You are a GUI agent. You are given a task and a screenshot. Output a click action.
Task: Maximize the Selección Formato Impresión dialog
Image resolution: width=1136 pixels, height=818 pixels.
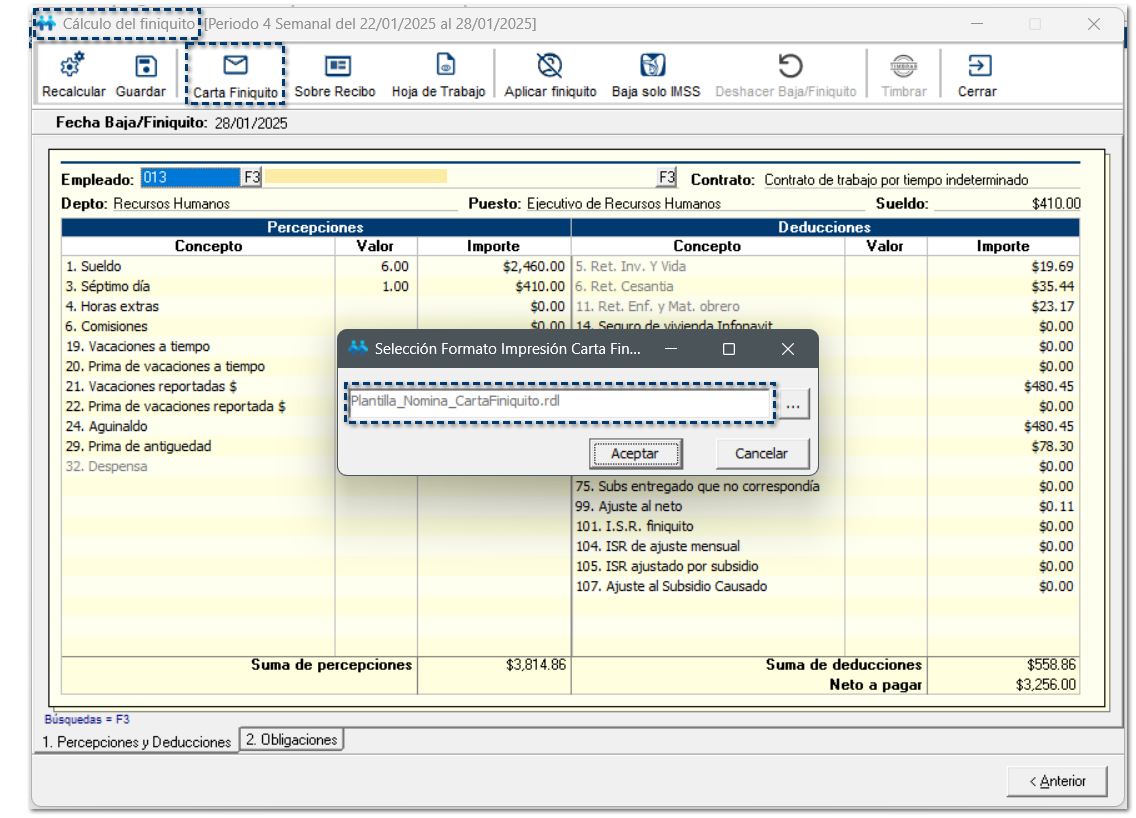point(729,349)
